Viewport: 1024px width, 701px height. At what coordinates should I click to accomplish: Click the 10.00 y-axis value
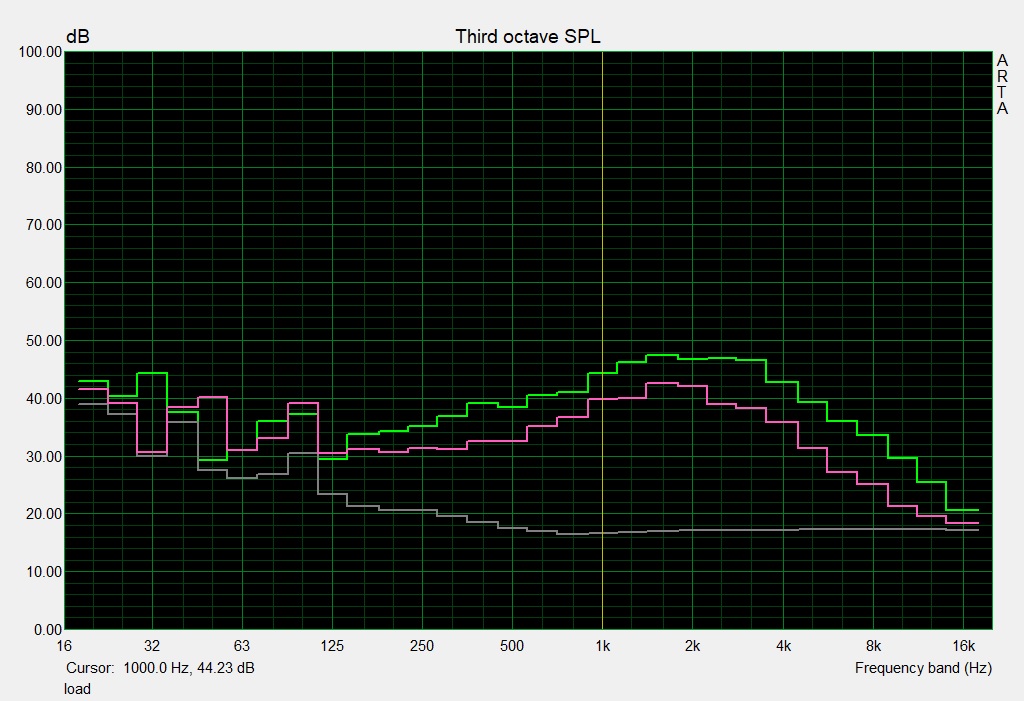(44, 572)
